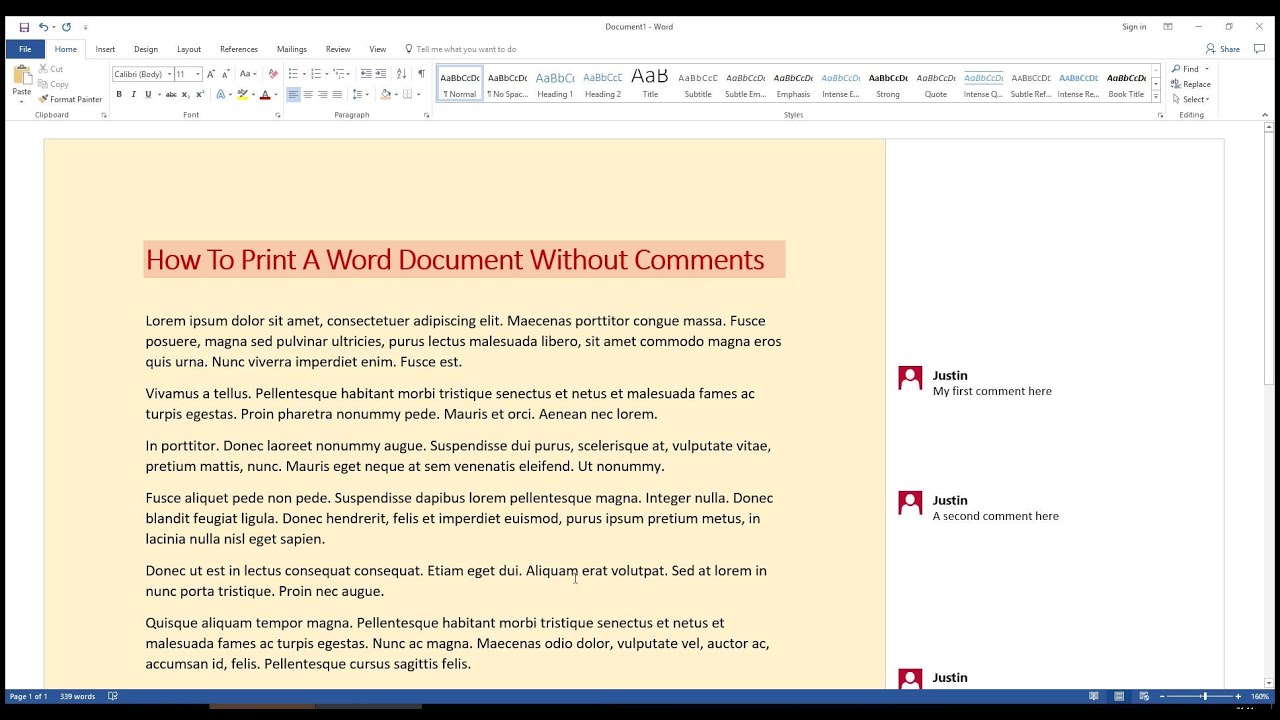Click the Format Painter tool
This screenshot has width=1280, height=720.
70,99
